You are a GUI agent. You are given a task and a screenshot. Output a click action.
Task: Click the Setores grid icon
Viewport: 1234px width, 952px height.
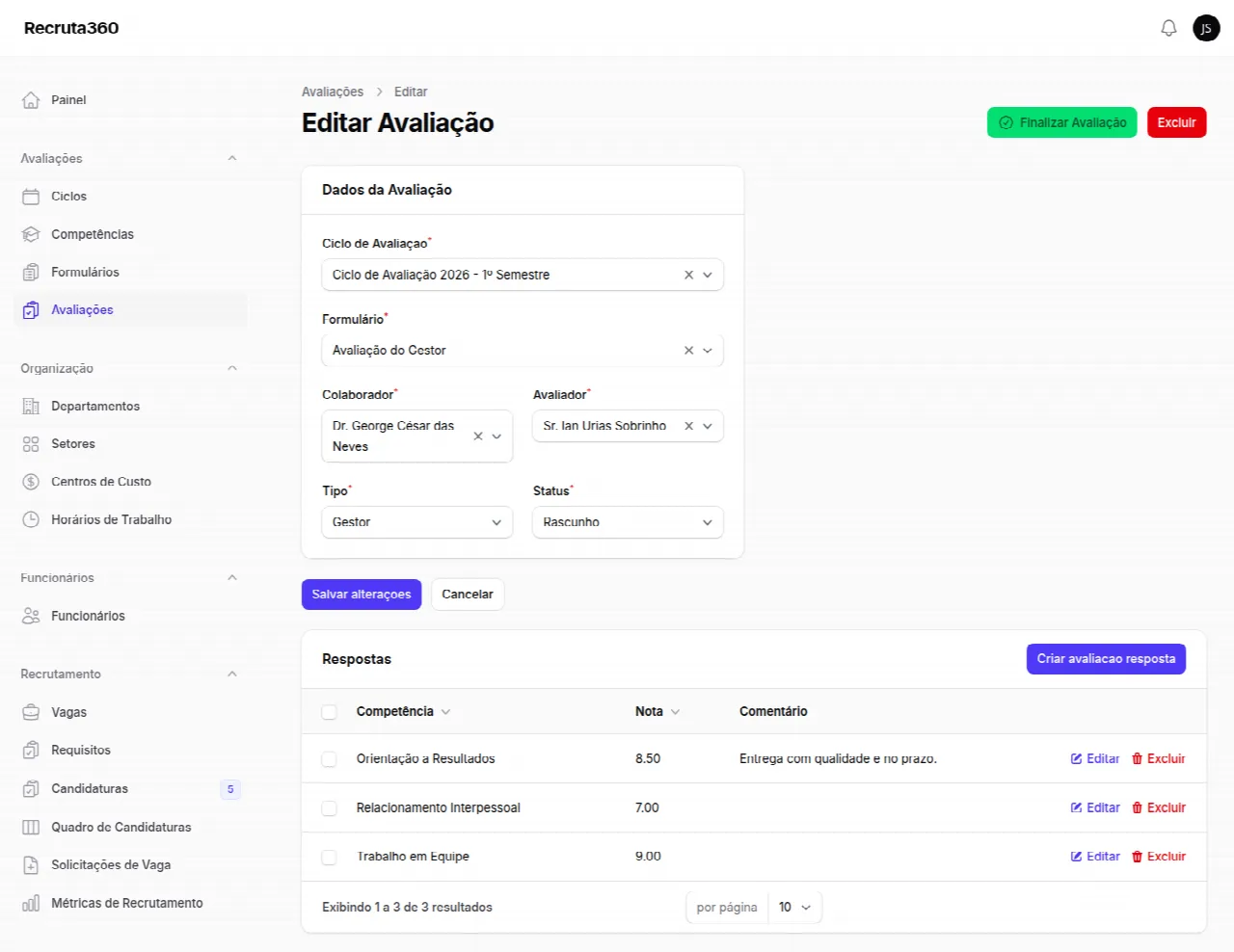[31, 444]
